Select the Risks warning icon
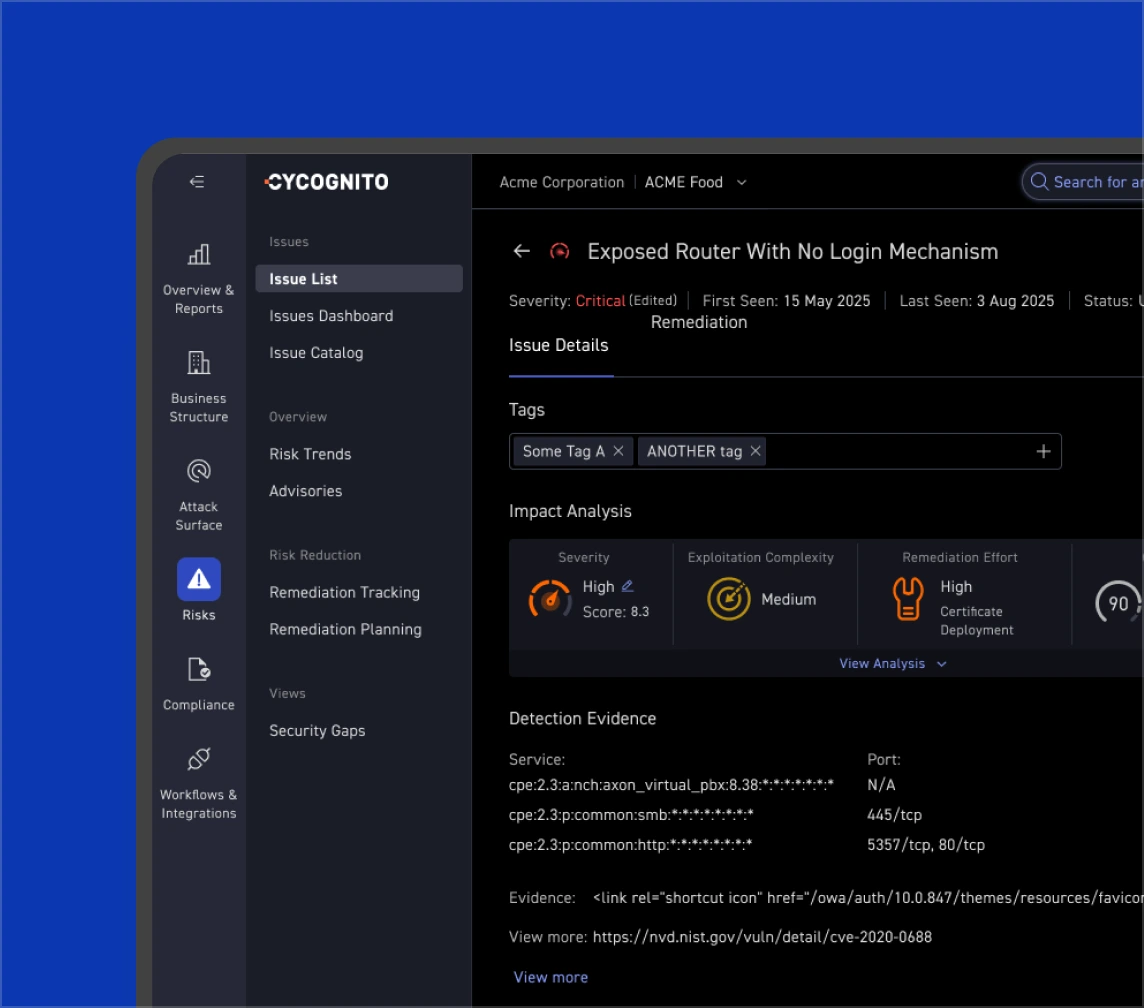The width and height of the screenshot is (1144, 1008). [x=198, y=579]
